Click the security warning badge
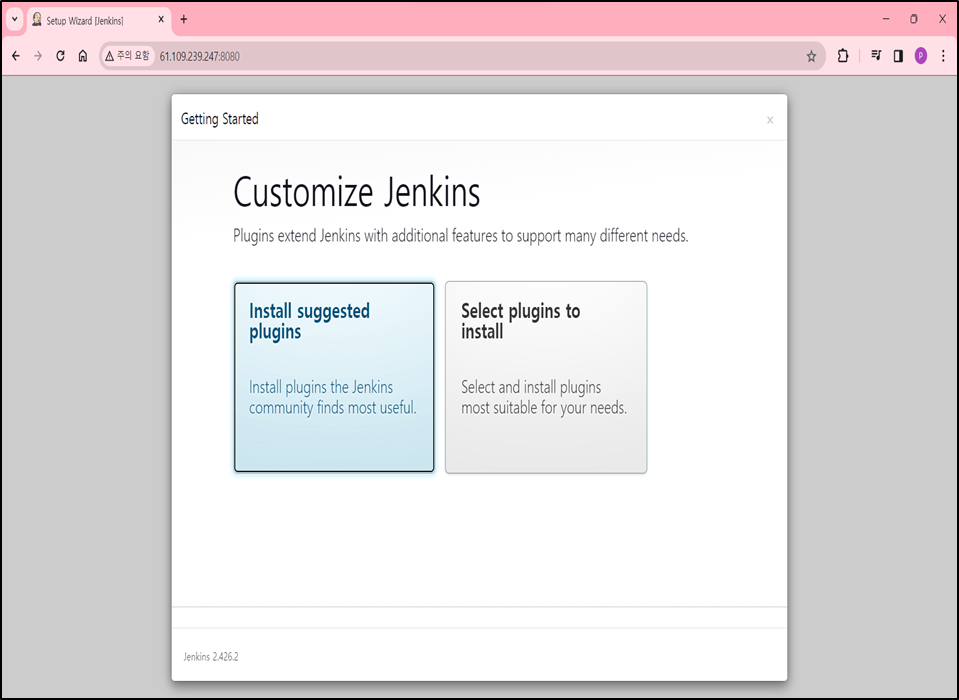The width and height of the screenshot is (959, 700). (x=127, y=56)
